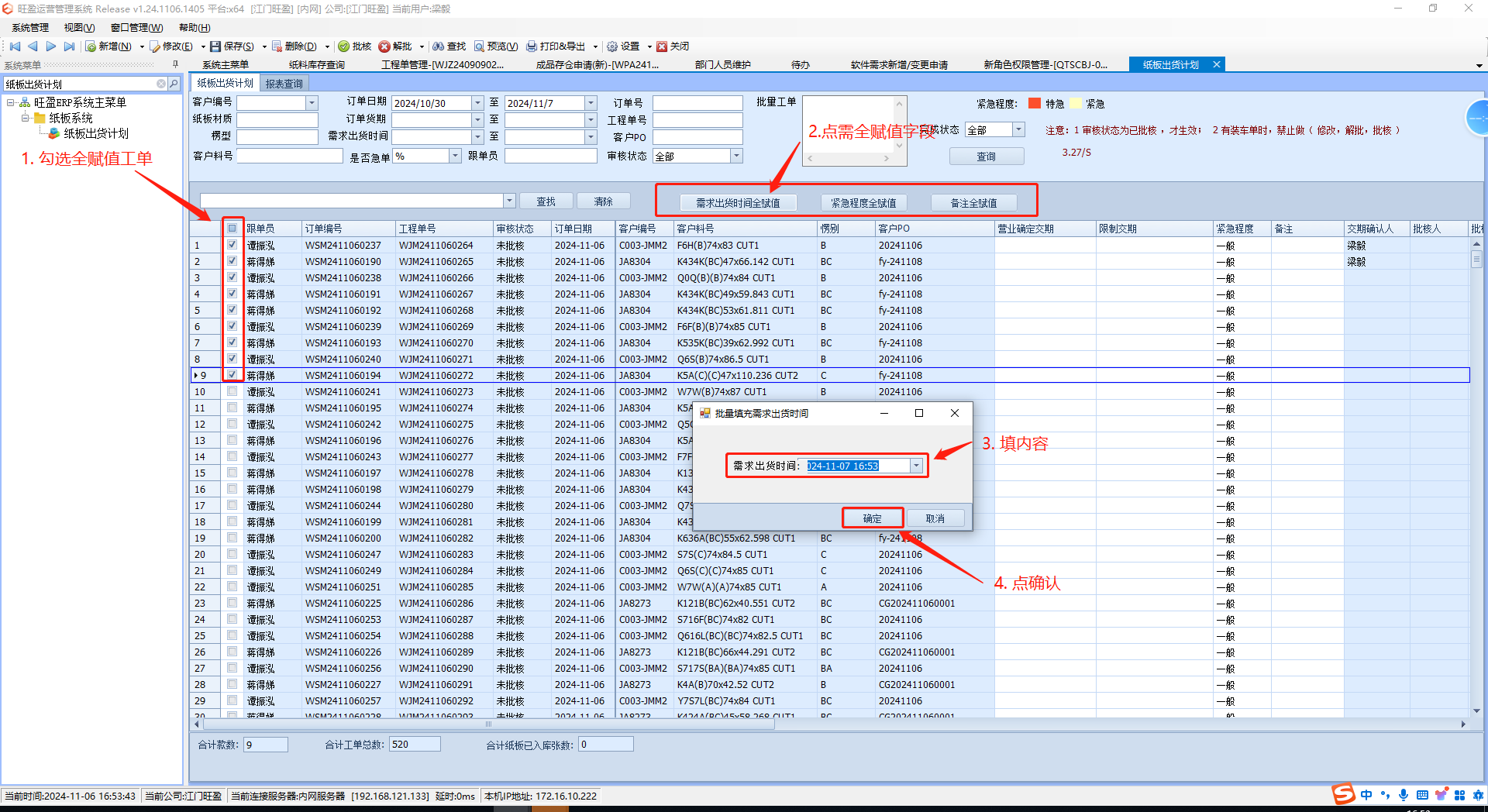Switch to the 报表查询 tab
The image size is (1488, 812).
coord(284,83)
